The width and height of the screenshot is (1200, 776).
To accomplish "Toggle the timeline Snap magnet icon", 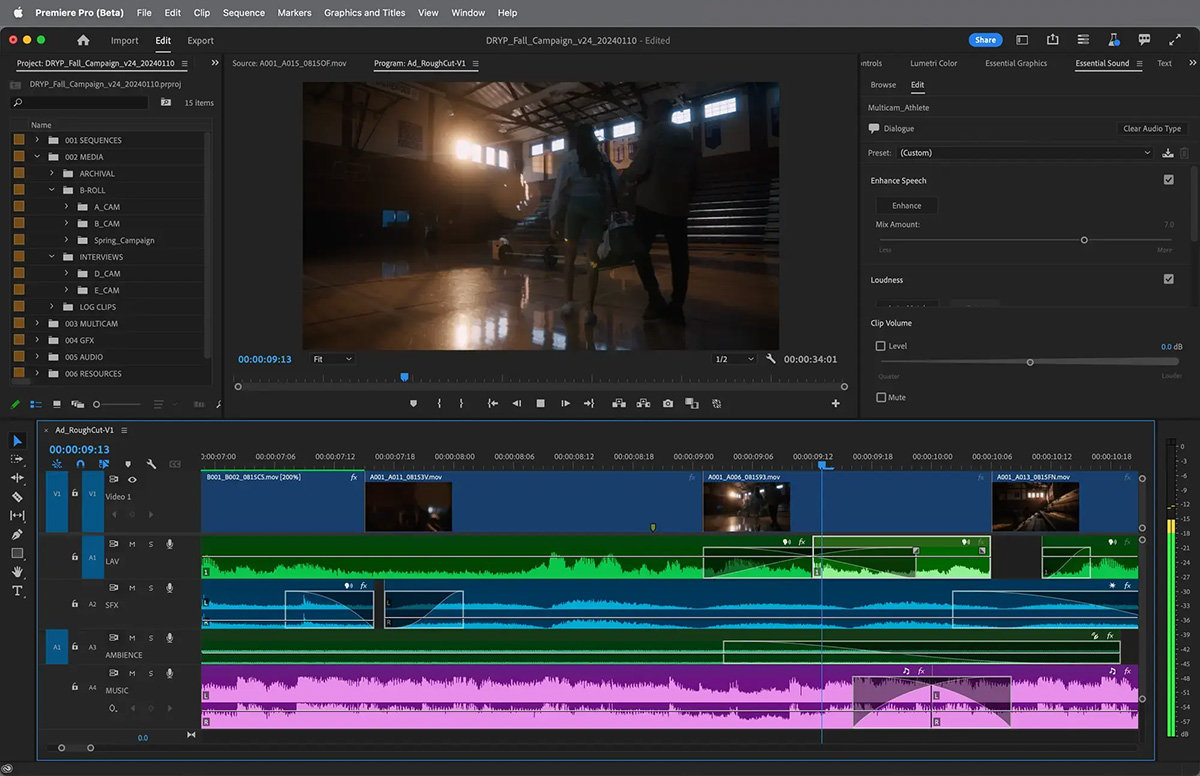I will [80, 464].
